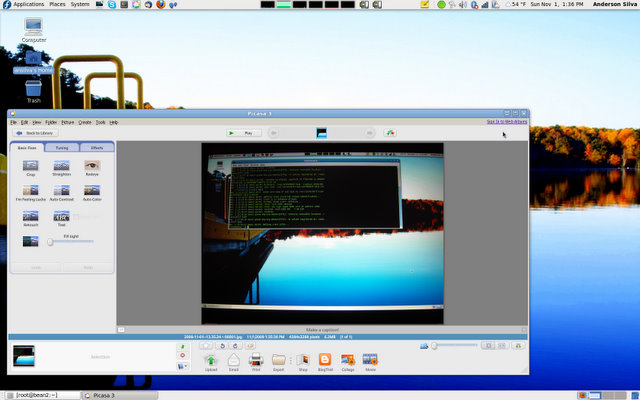This screenshot has width=640, height=400.
Task: Open the Picture menu
Action: coord(67,122)
